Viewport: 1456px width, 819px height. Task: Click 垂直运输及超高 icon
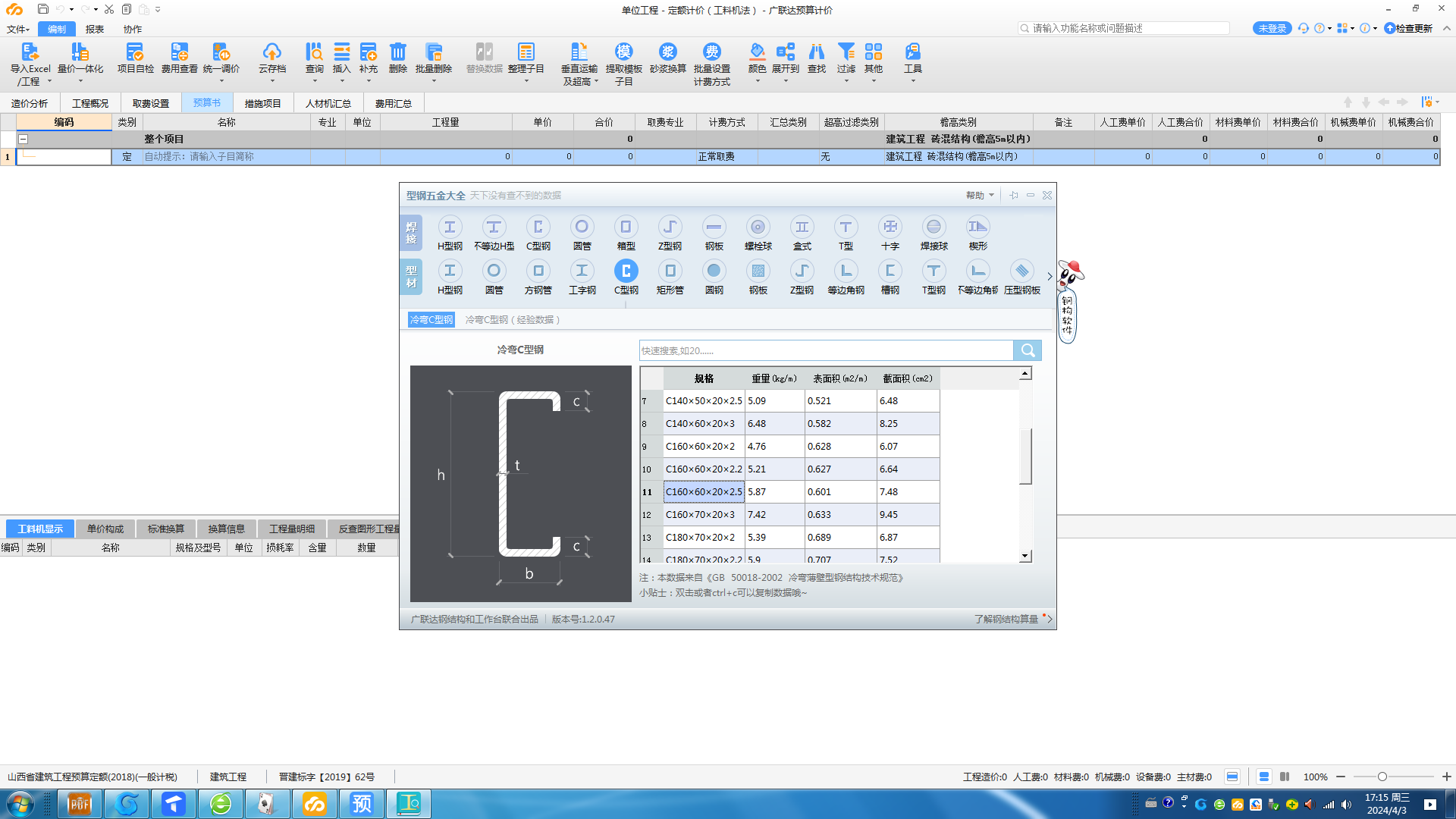tap(579, 52)
